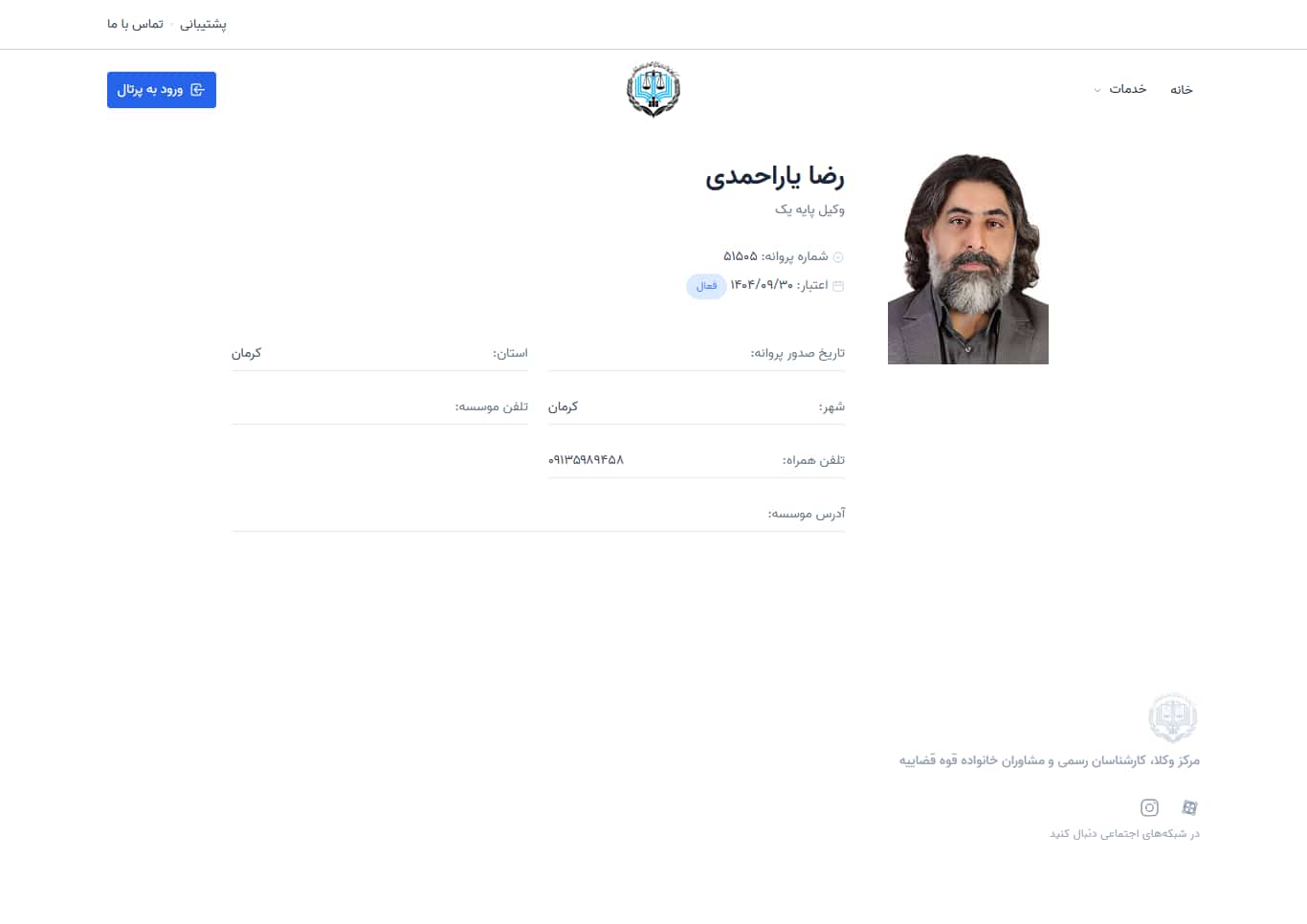Click the کرمان city field value

[564, 407]
